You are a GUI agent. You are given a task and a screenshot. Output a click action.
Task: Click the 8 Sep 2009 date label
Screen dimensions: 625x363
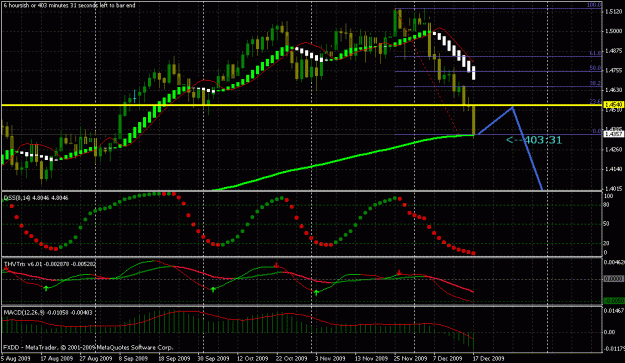pyautogui.click(x=133, y=359)
